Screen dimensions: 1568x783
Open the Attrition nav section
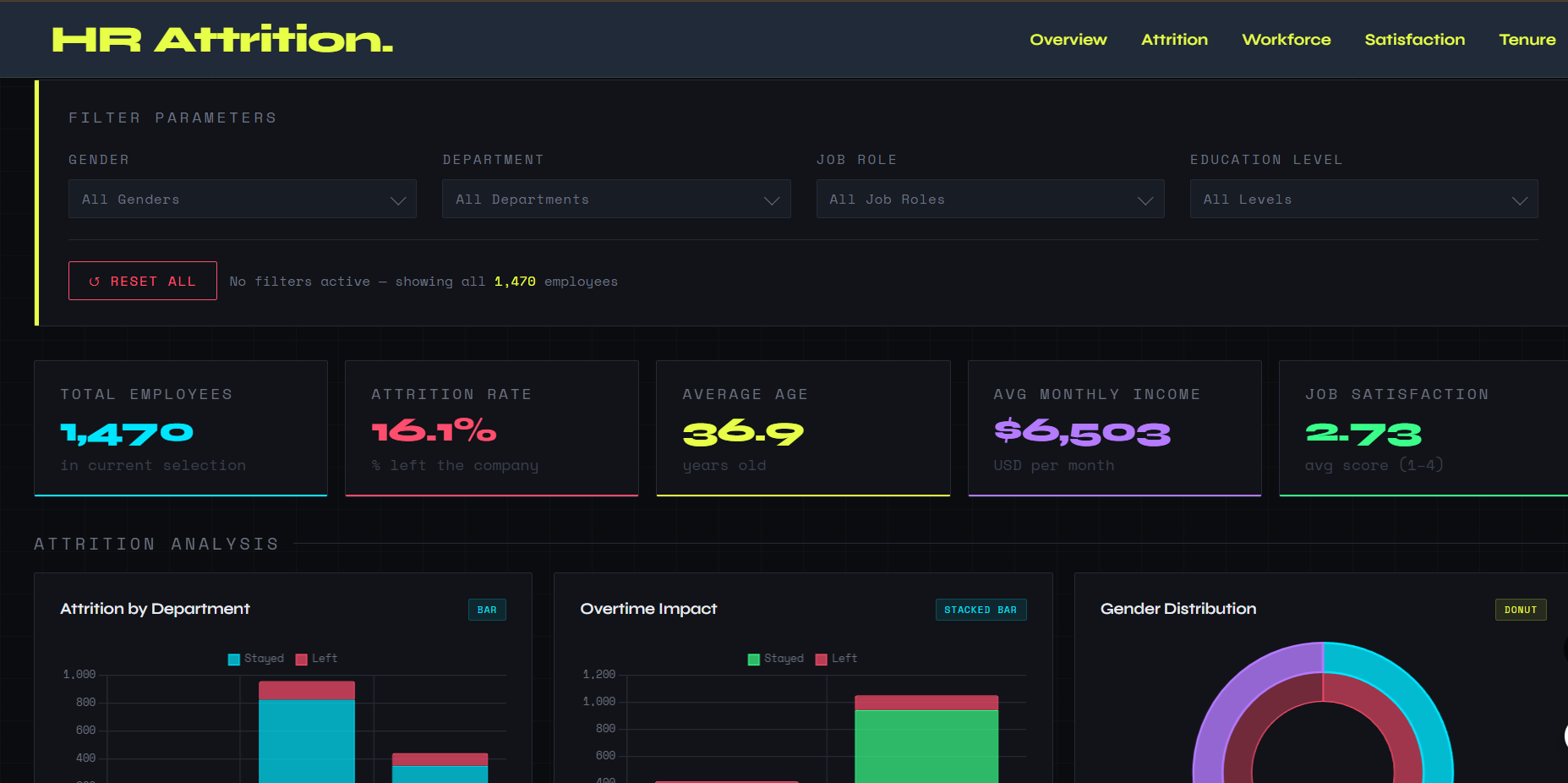(x=1174, y=40)
